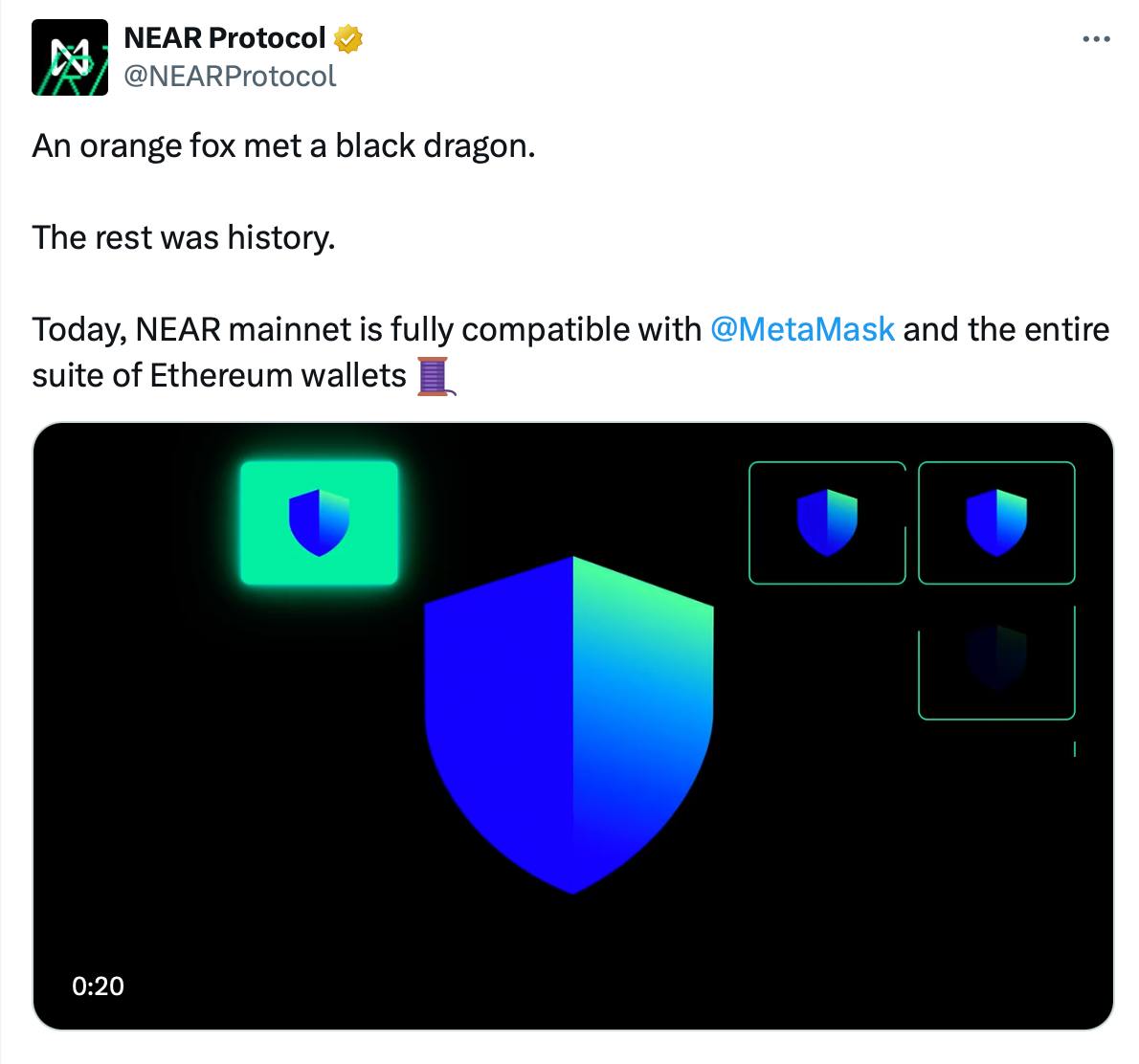Follow the @MetaMask mention link
Screen dimensions: 1139x1064
click(802, 329)
